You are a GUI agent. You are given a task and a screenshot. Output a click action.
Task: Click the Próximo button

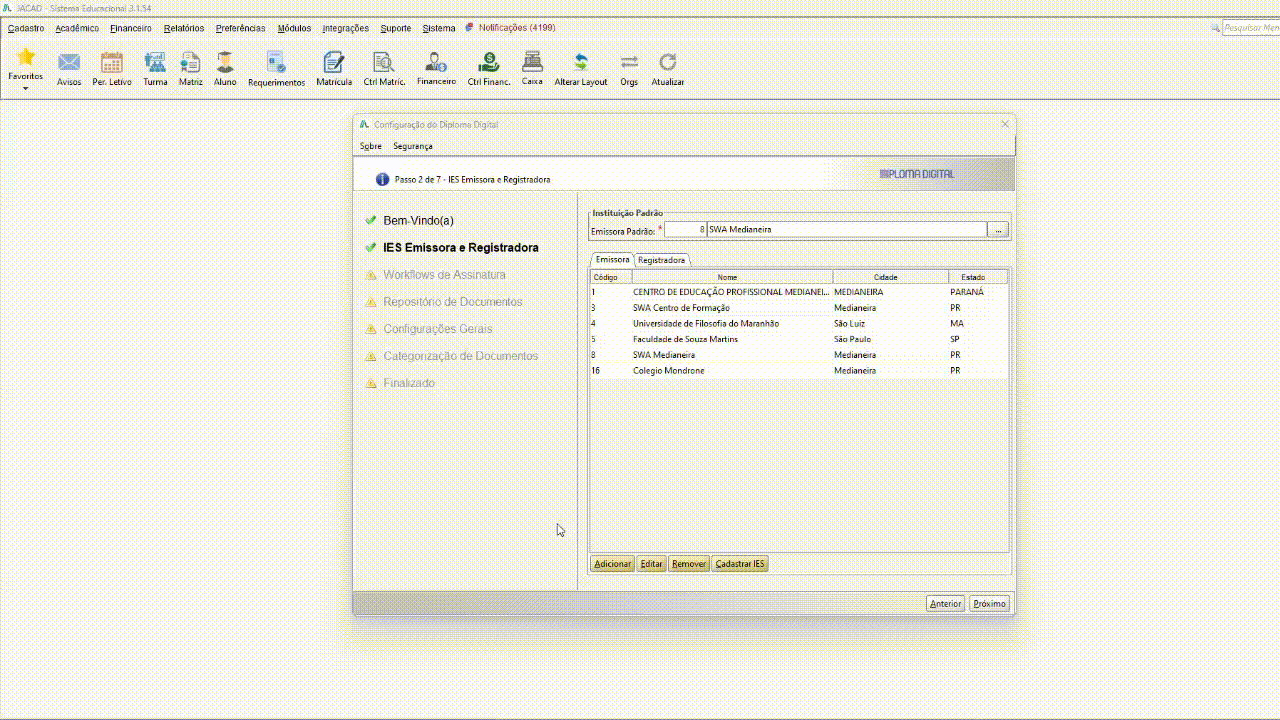click(989, 604)
